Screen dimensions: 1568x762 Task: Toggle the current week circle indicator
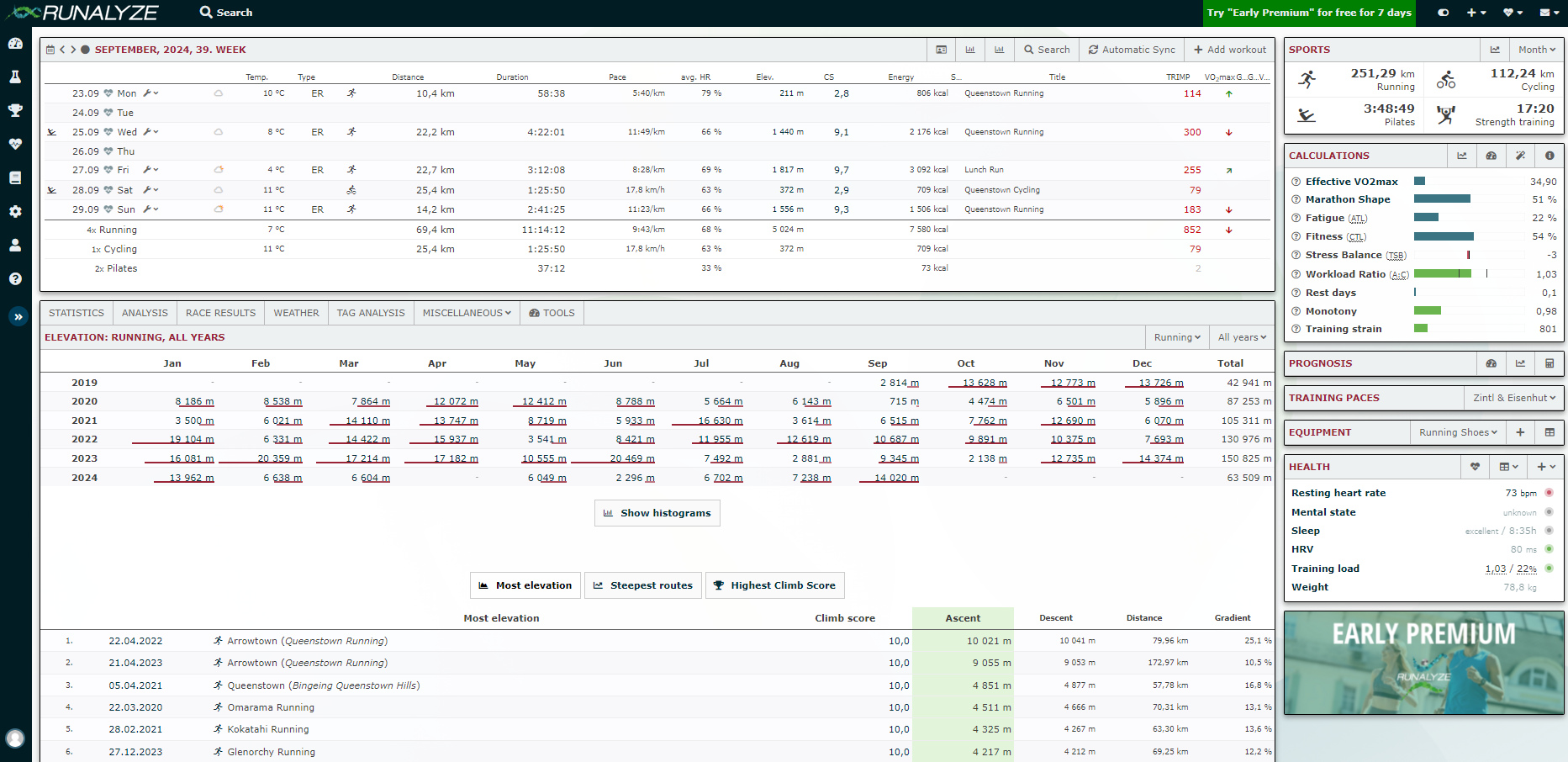tap(85, 50)
